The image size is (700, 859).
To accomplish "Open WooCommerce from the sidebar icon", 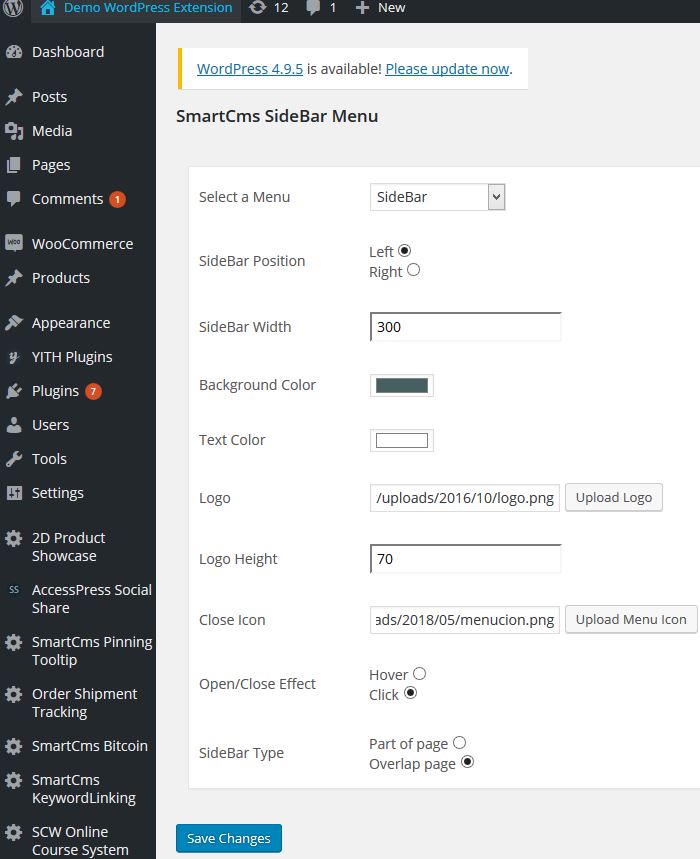I will (x=14, y=243).
